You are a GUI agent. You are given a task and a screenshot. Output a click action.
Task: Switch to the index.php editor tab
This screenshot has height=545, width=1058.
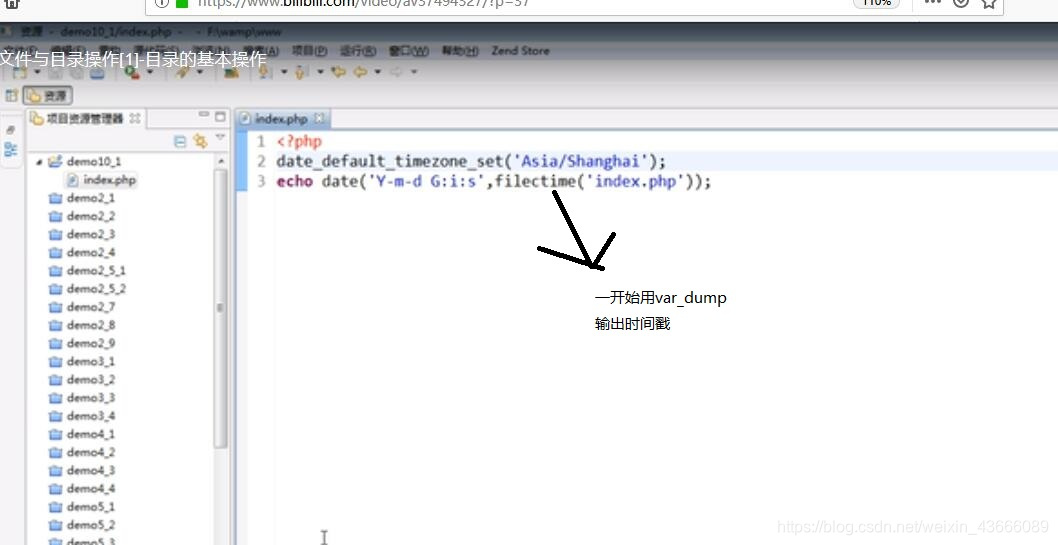click(281, 119)
